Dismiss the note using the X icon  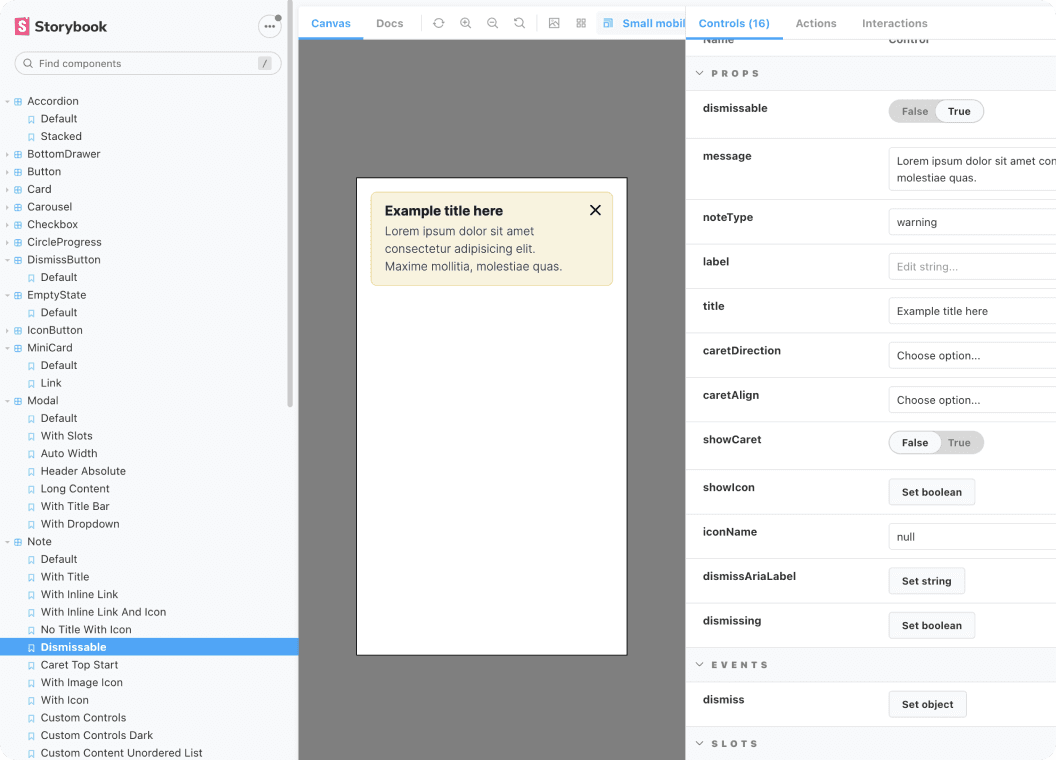(595, 210)
